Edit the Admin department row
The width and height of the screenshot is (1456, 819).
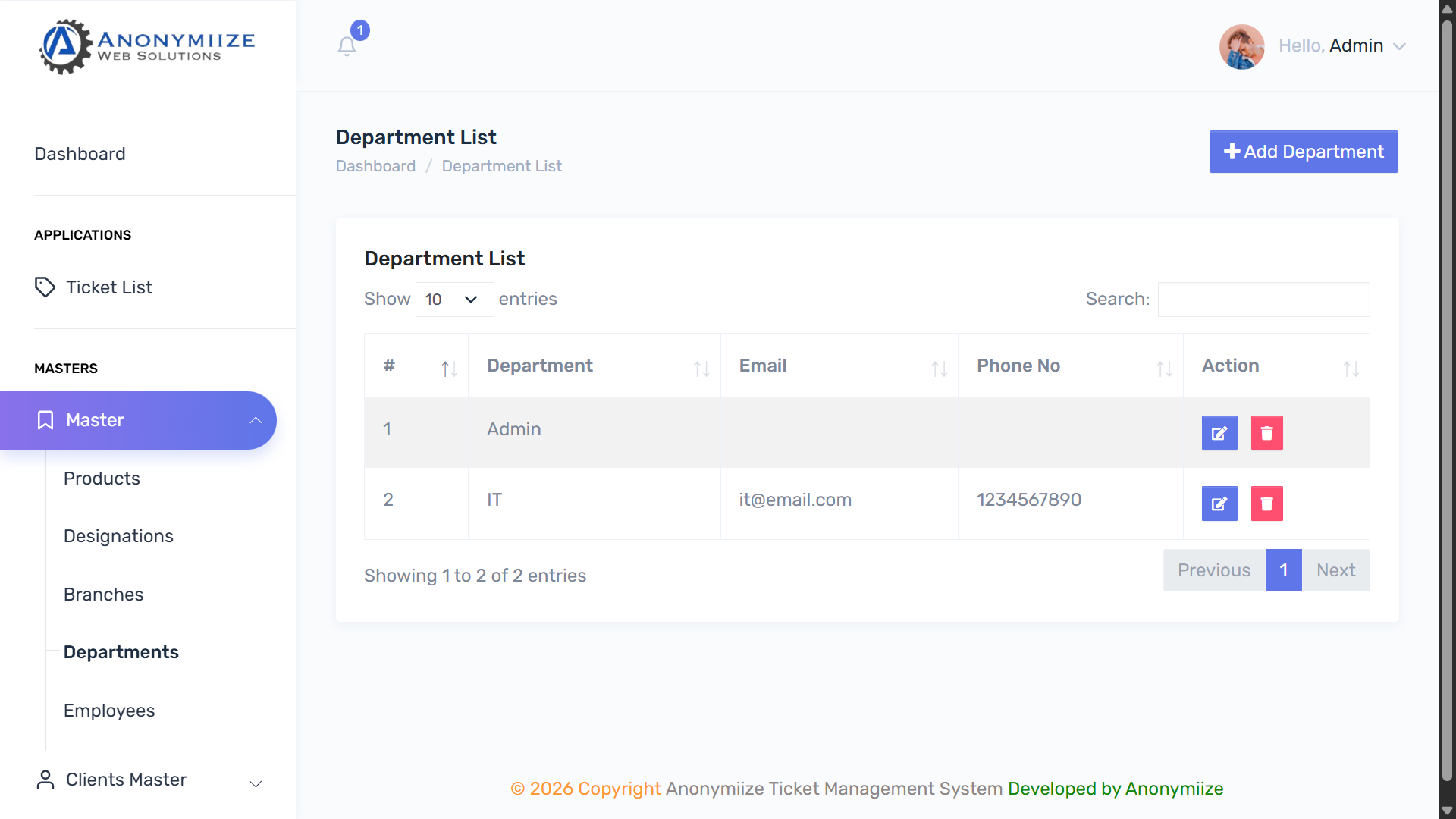coord(1219,433)
